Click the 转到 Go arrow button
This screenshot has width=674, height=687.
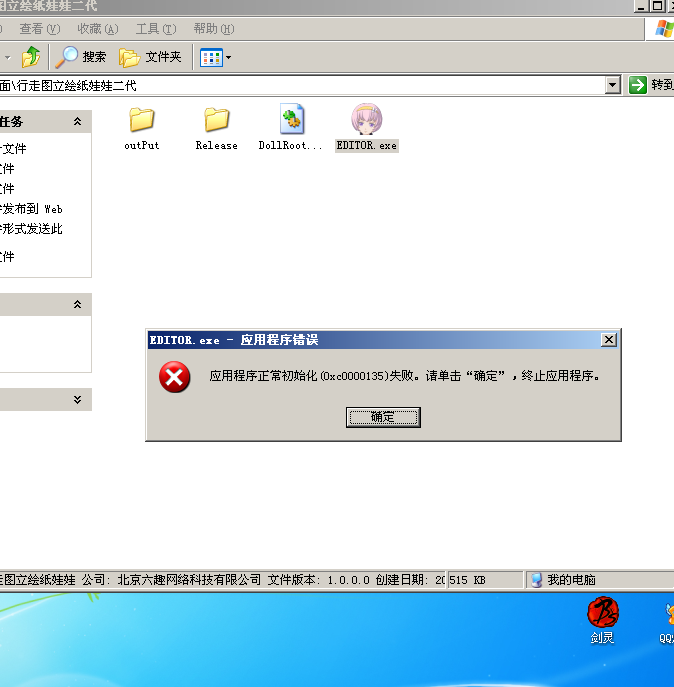(638, 85)
